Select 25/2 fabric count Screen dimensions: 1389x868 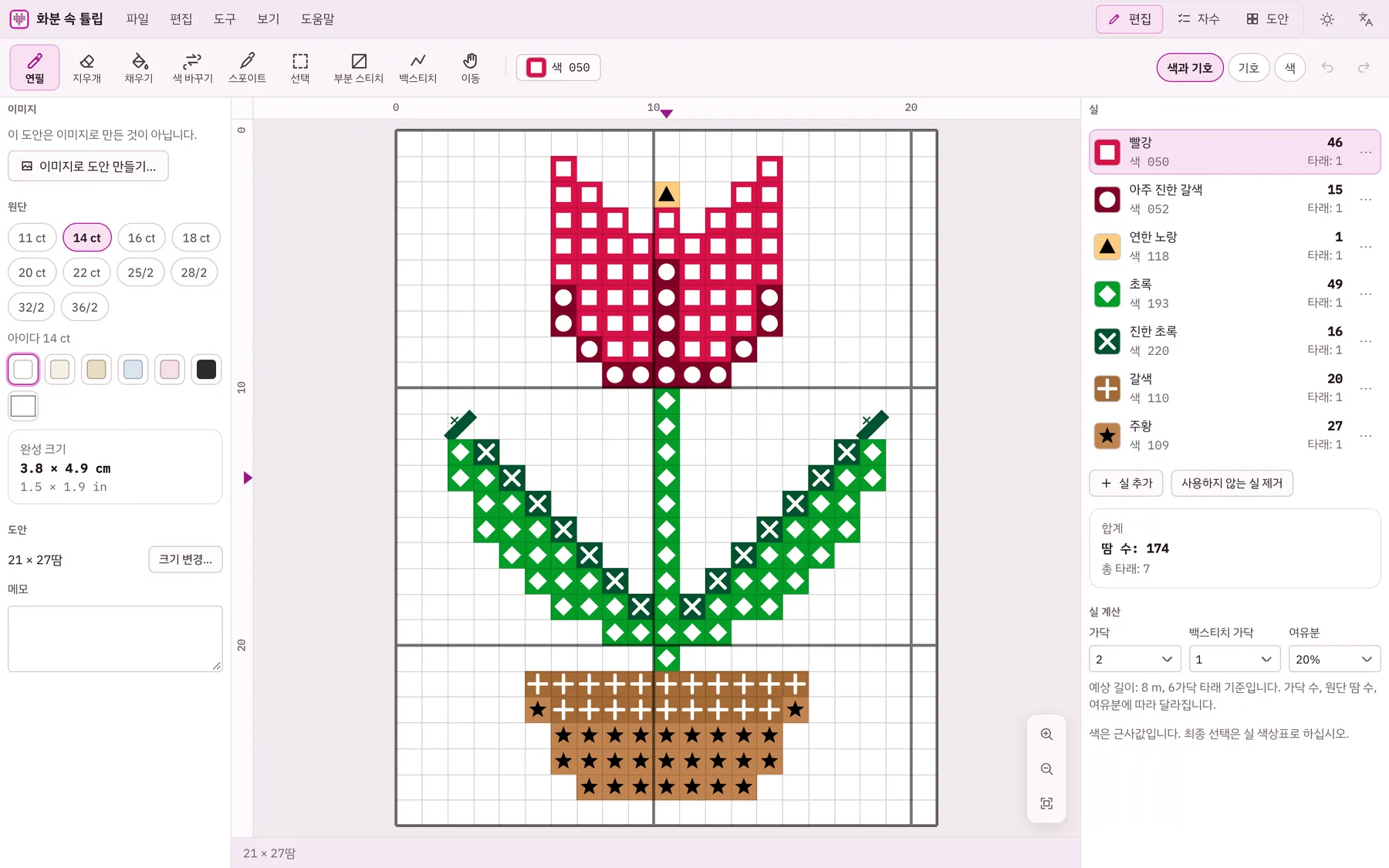tap(140, 272)
